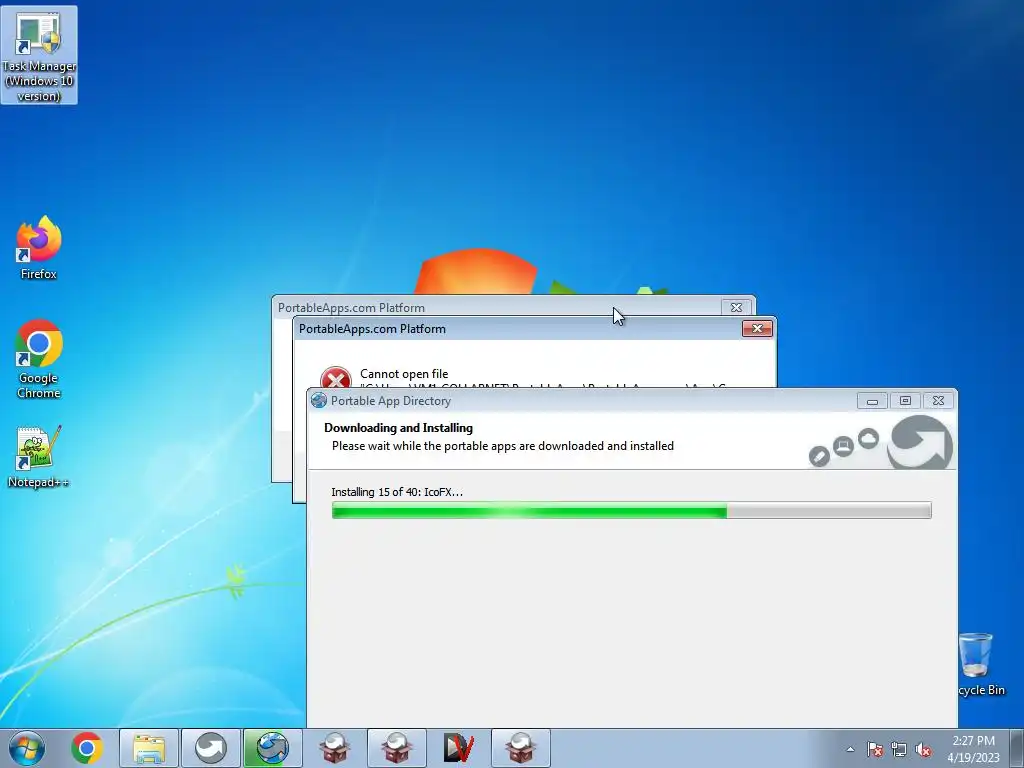Switch to the PortableApps.com Platform taskbar button

coord(210,748)
